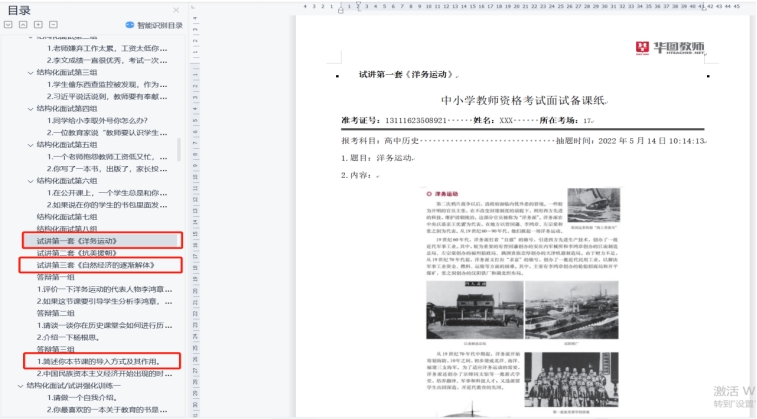Collapse the 结构化面试第三组 section

[x=31, y=73]
